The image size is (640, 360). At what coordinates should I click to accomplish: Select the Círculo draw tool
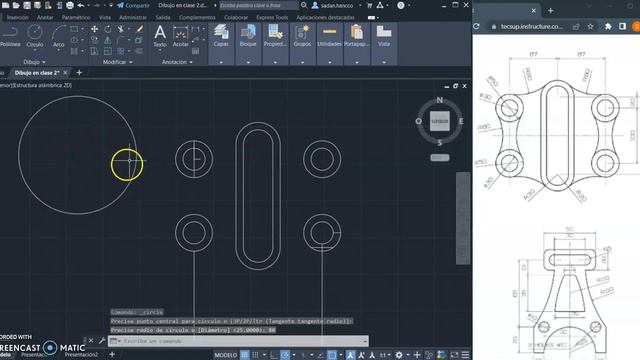[35, 36]
